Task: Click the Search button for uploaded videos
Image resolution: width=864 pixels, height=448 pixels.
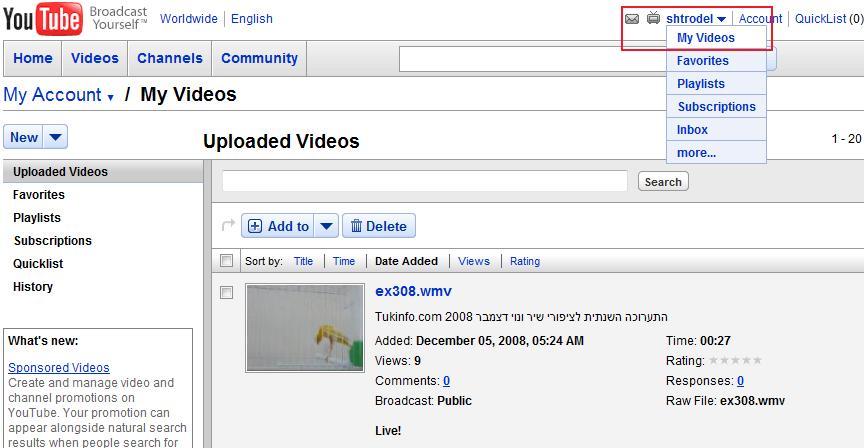Action: coord(662,182)
